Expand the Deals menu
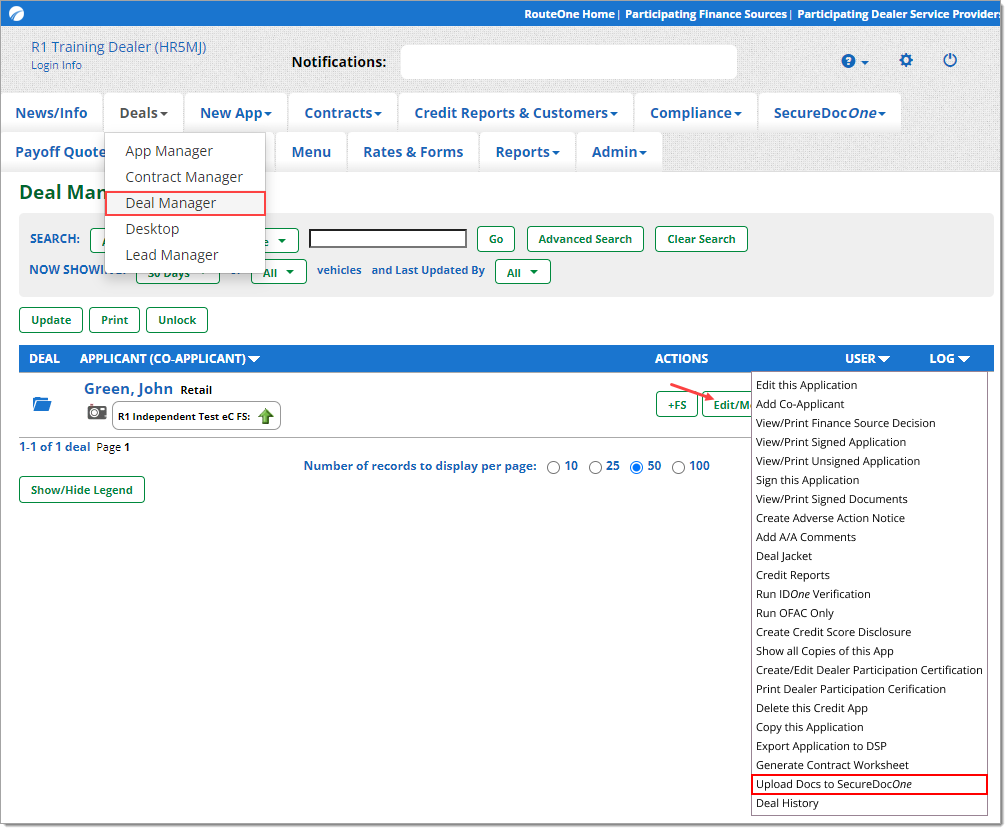The width and height of the screenshot is (1008, 831). [x=144, y=113]
